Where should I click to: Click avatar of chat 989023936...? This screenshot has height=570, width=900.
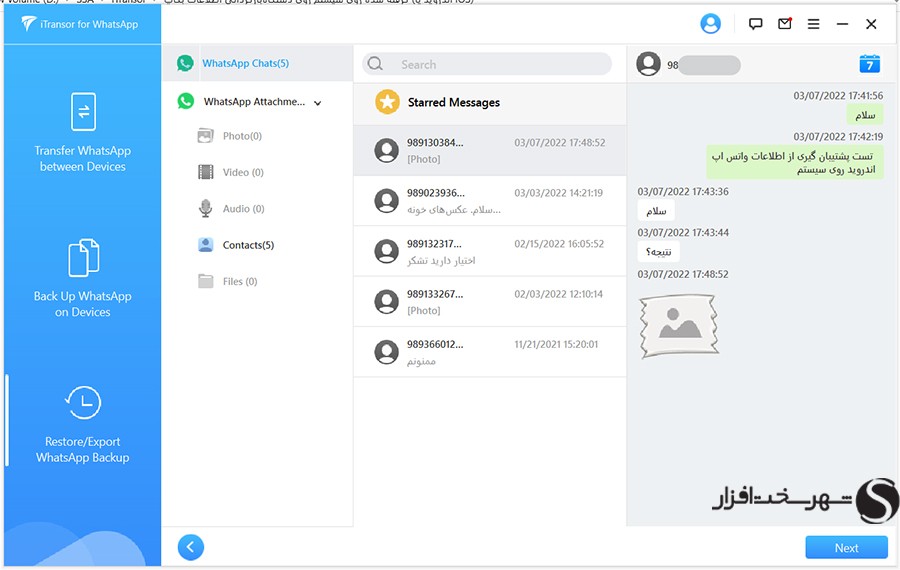(386, 201)
